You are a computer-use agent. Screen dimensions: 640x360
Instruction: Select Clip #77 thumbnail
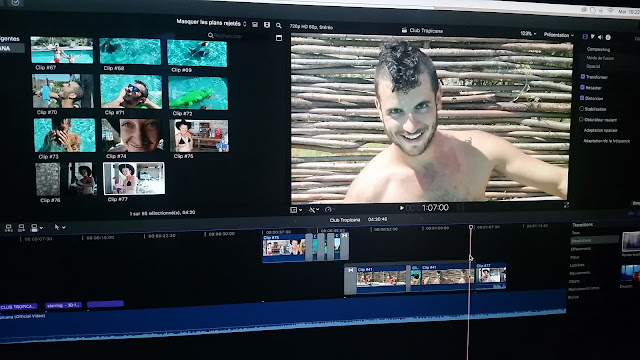[134, 178]
